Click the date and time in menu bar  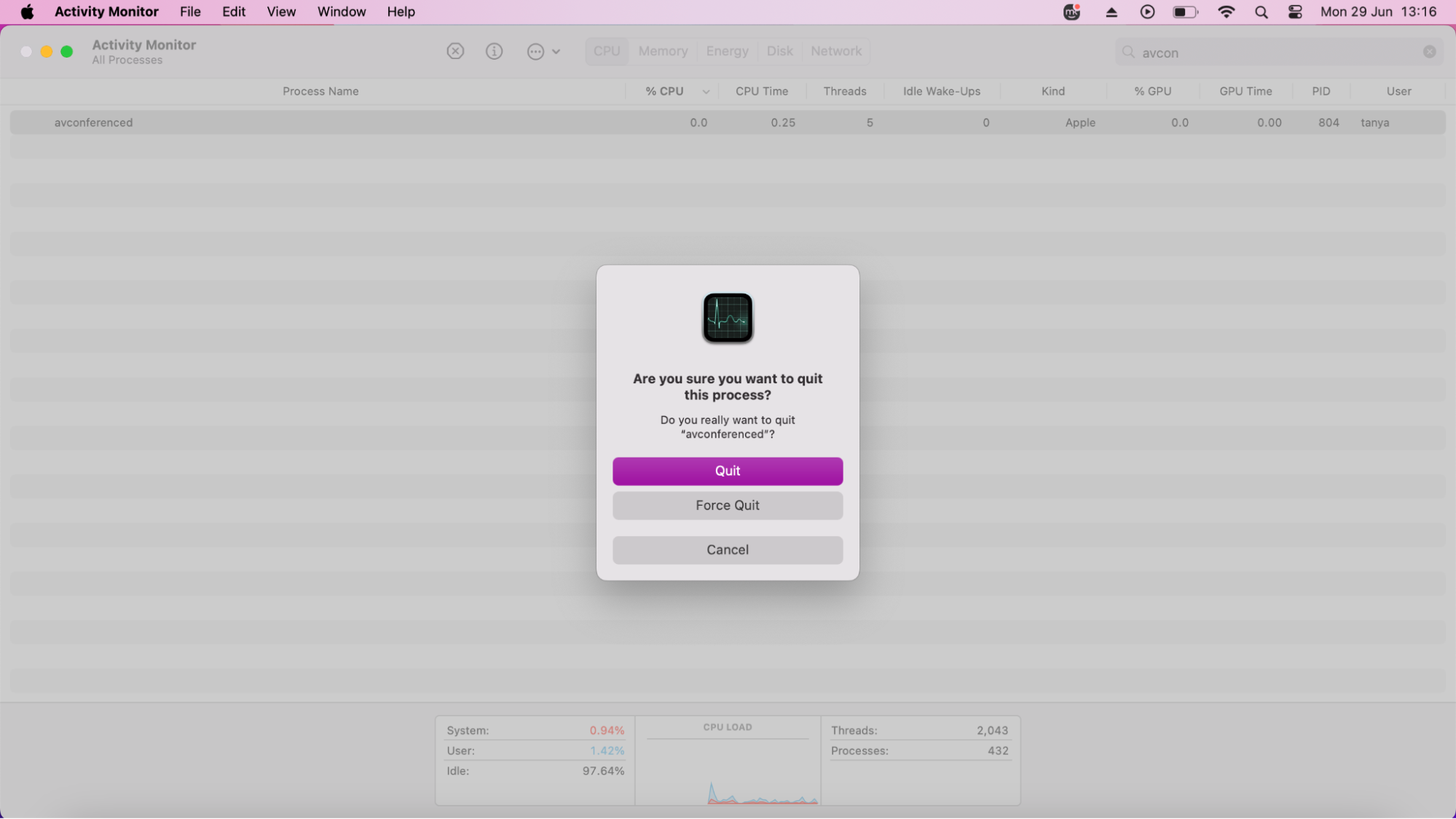coord(1378,12)
